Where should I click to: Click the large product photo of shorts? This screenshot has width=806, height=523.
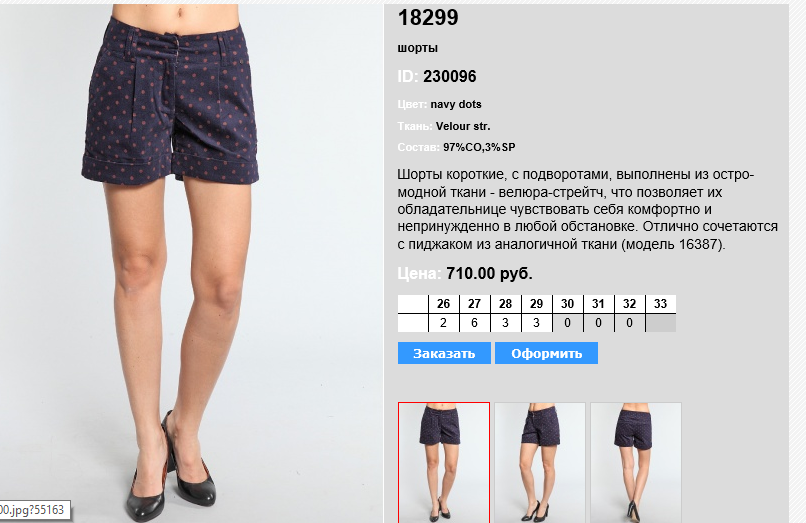click(x=191, y=263)
